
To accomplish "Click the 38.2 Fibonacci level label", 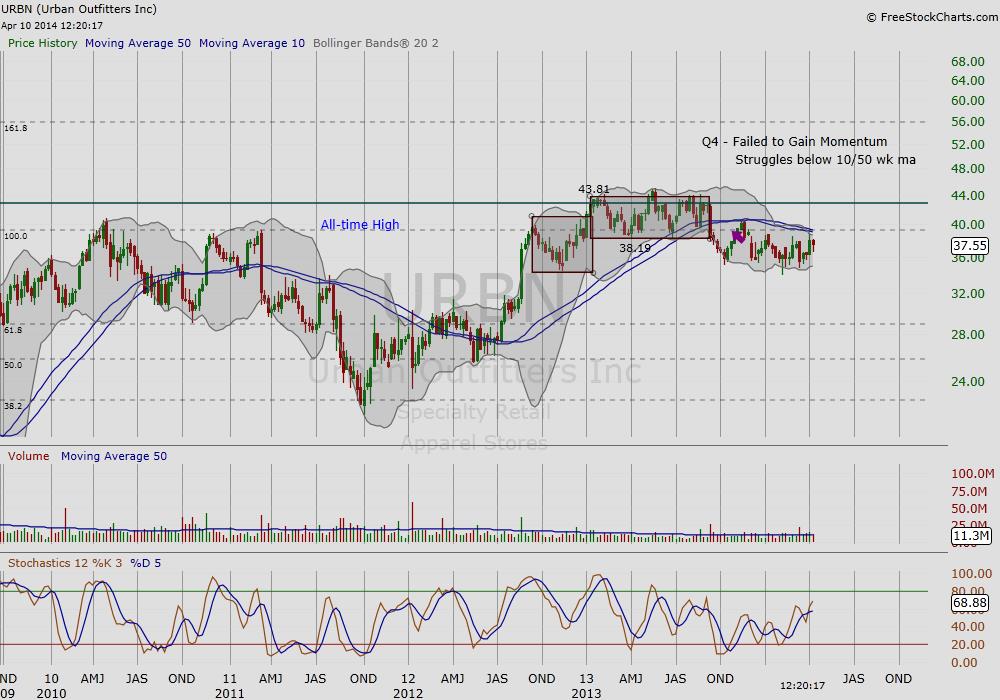I will coord(13,406).
